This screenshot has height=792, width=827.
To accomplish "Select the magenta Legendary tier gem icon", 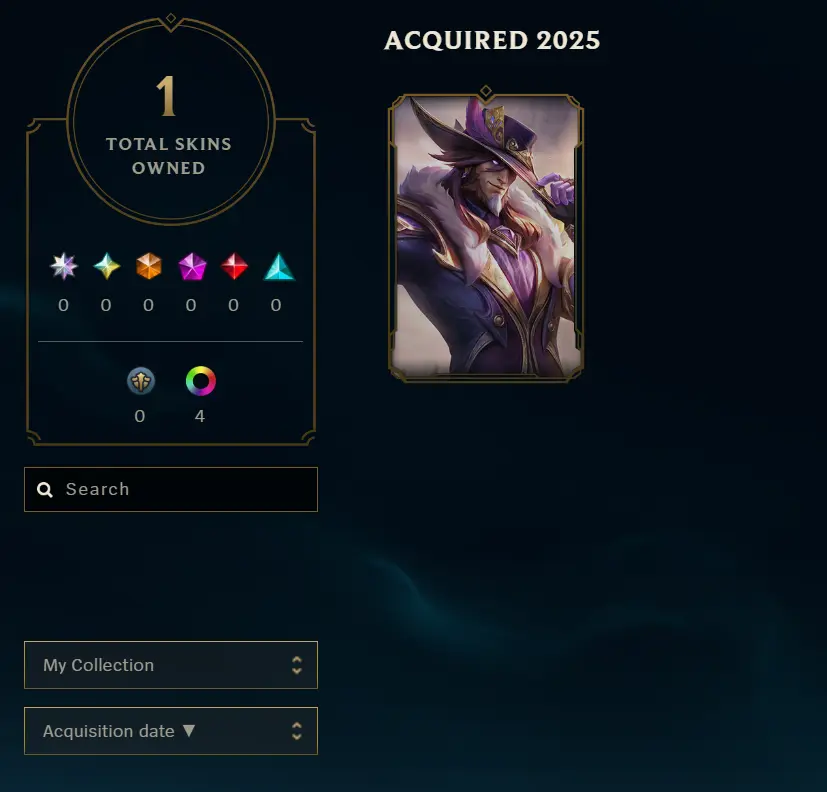I will (192, 266).
